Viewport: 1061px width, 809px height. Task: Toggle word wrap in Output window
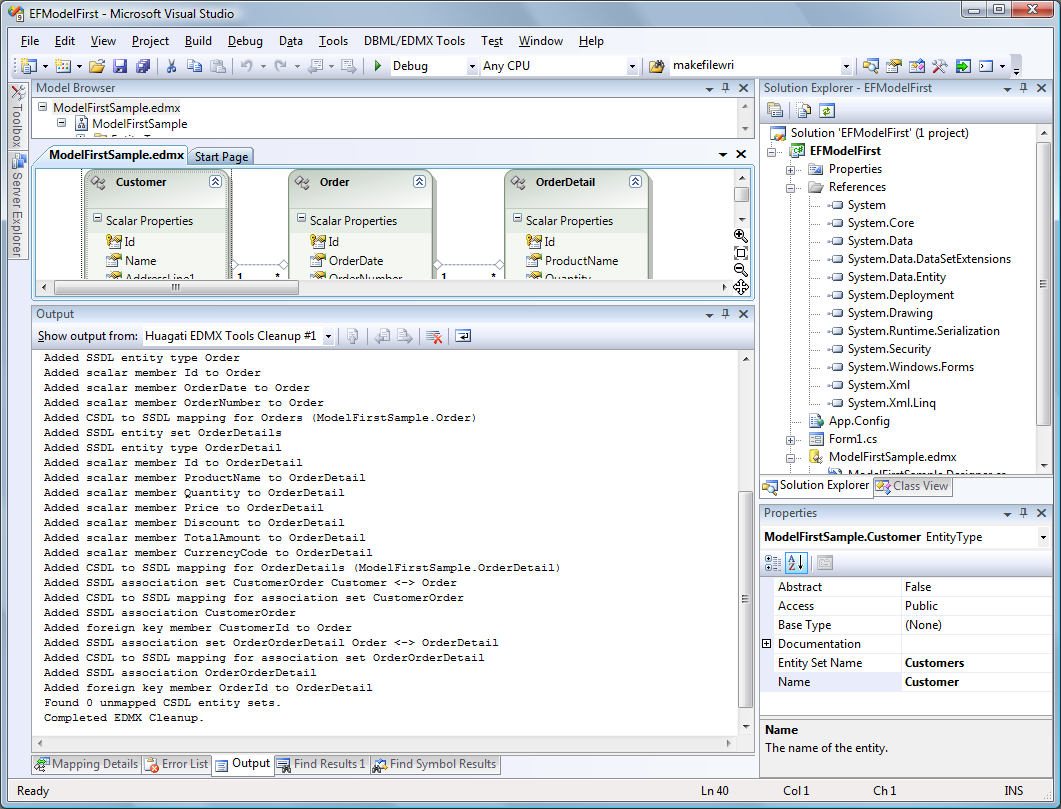click(463, 336)
